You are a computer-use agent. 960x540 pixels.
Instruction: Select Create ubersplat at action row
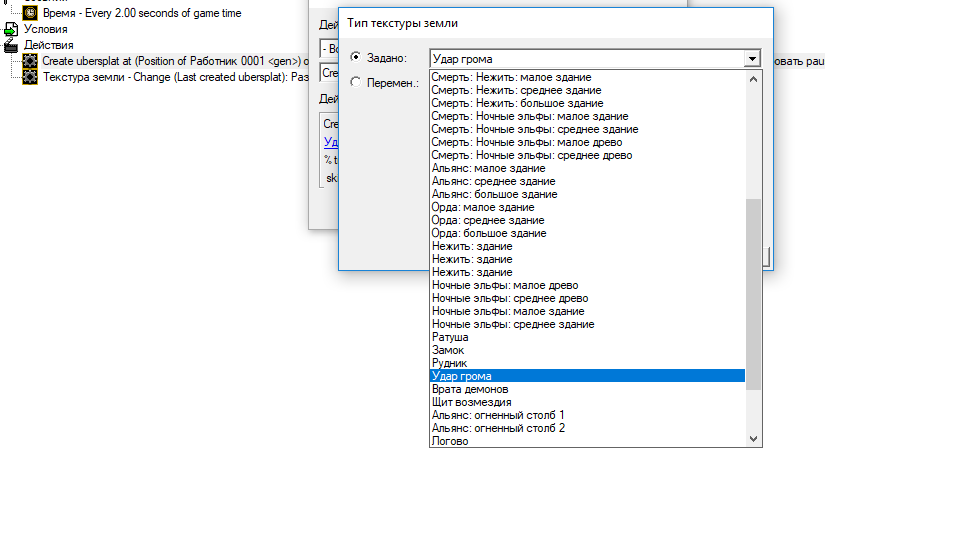point(175,61)
